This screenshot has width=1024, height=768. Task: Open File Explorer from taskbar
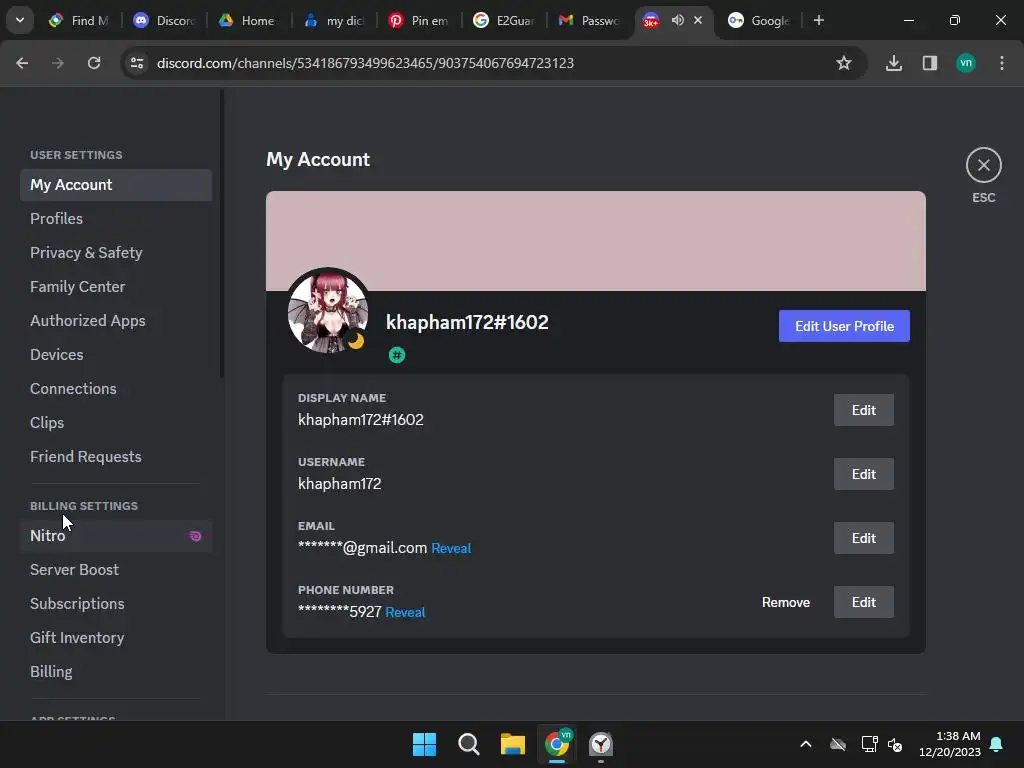pos(513,744)
